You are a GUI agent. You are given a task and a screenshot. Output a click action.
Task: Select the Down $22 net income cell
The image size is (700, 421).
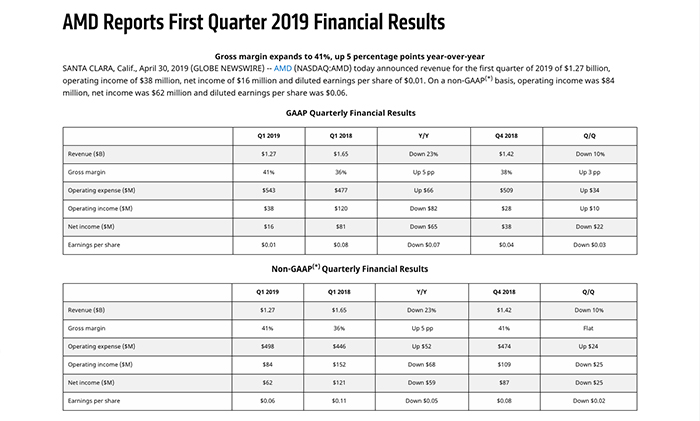588,225
